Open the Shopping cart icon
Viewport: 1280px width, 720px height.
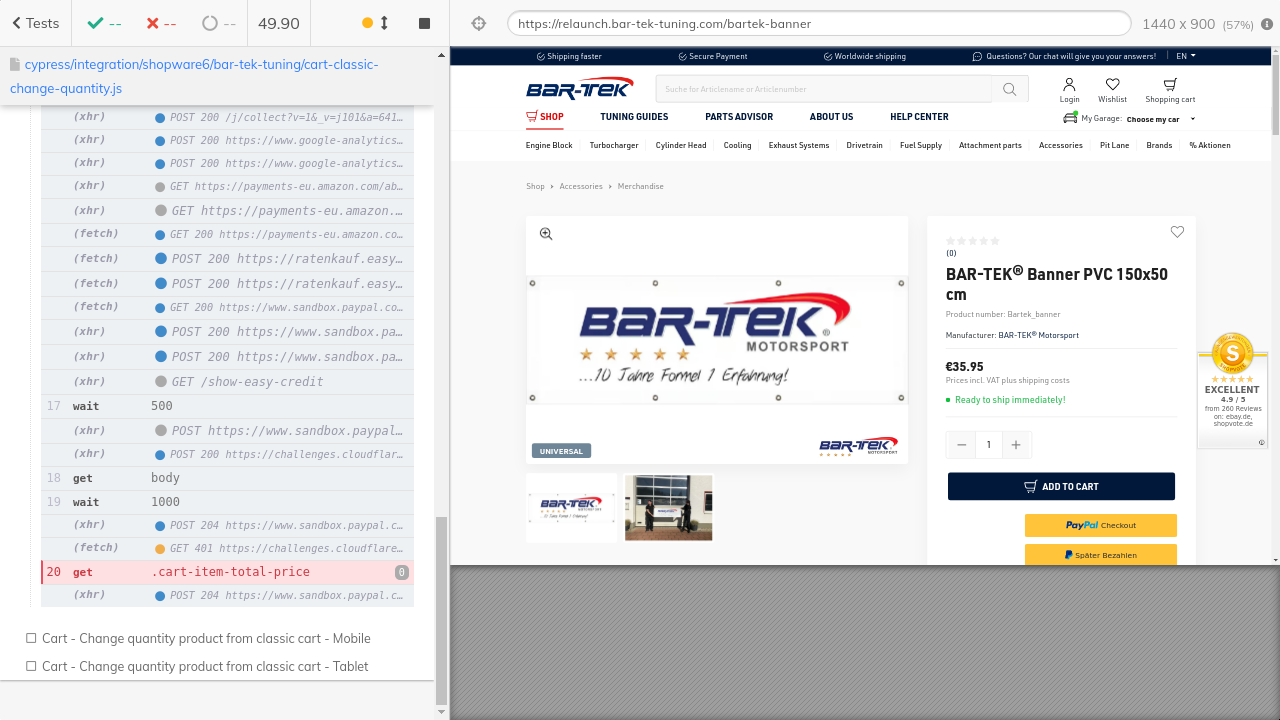[1170, 86]
